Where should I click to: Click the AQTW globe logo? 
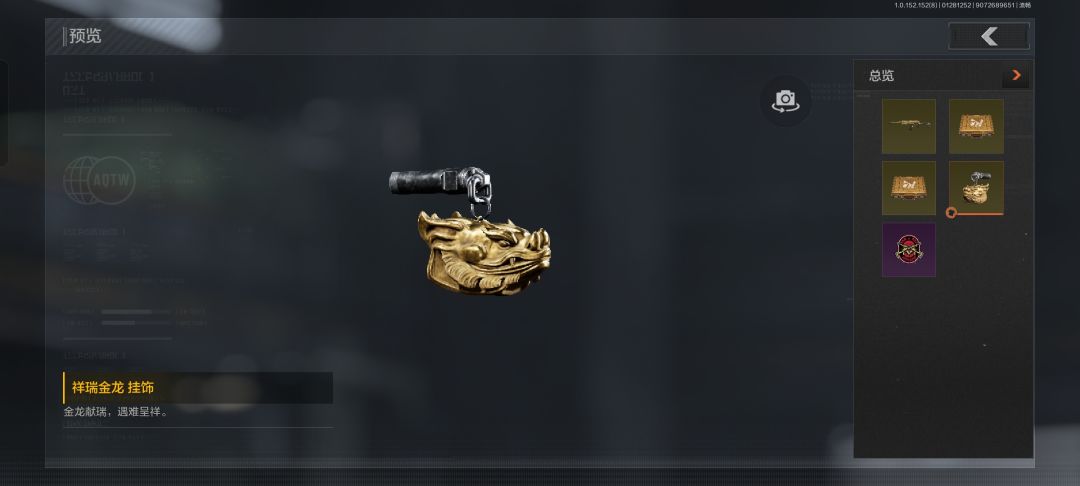point(100,180)
